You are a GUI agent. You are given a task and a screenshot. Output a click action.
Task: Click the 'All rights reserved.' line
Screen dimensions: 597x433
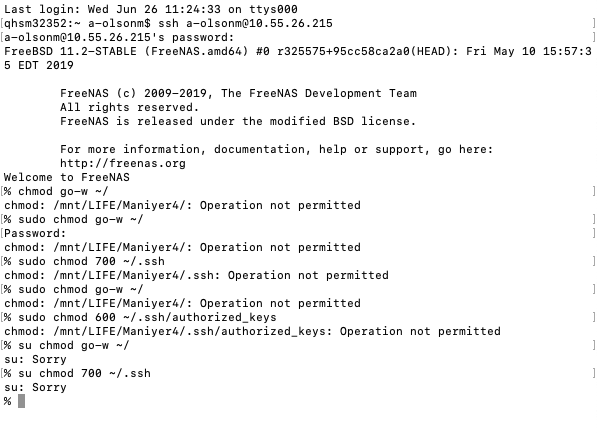129,107
